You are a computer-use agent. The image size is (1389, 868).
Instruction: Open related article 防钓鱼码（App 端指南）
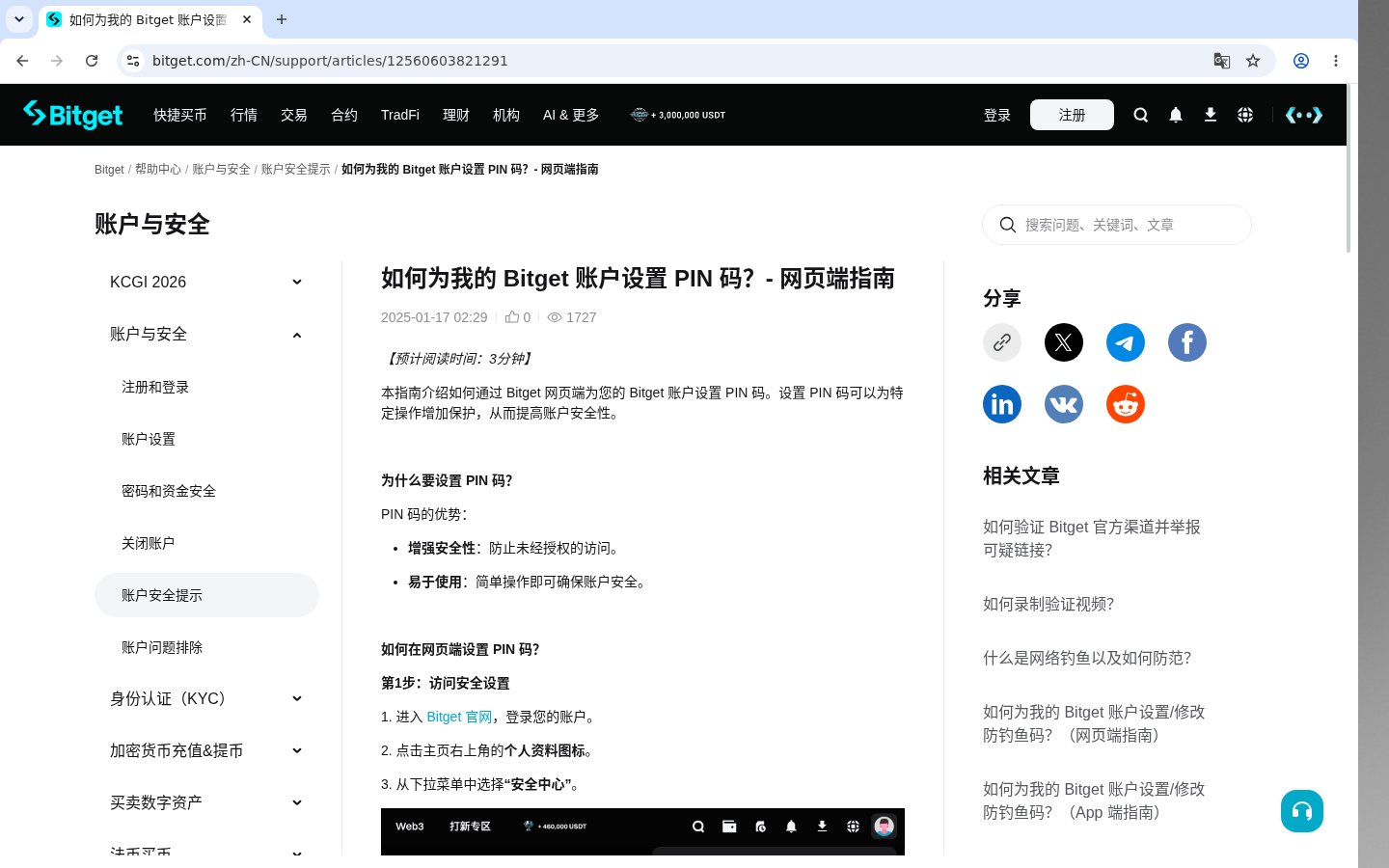[1094, 800]
